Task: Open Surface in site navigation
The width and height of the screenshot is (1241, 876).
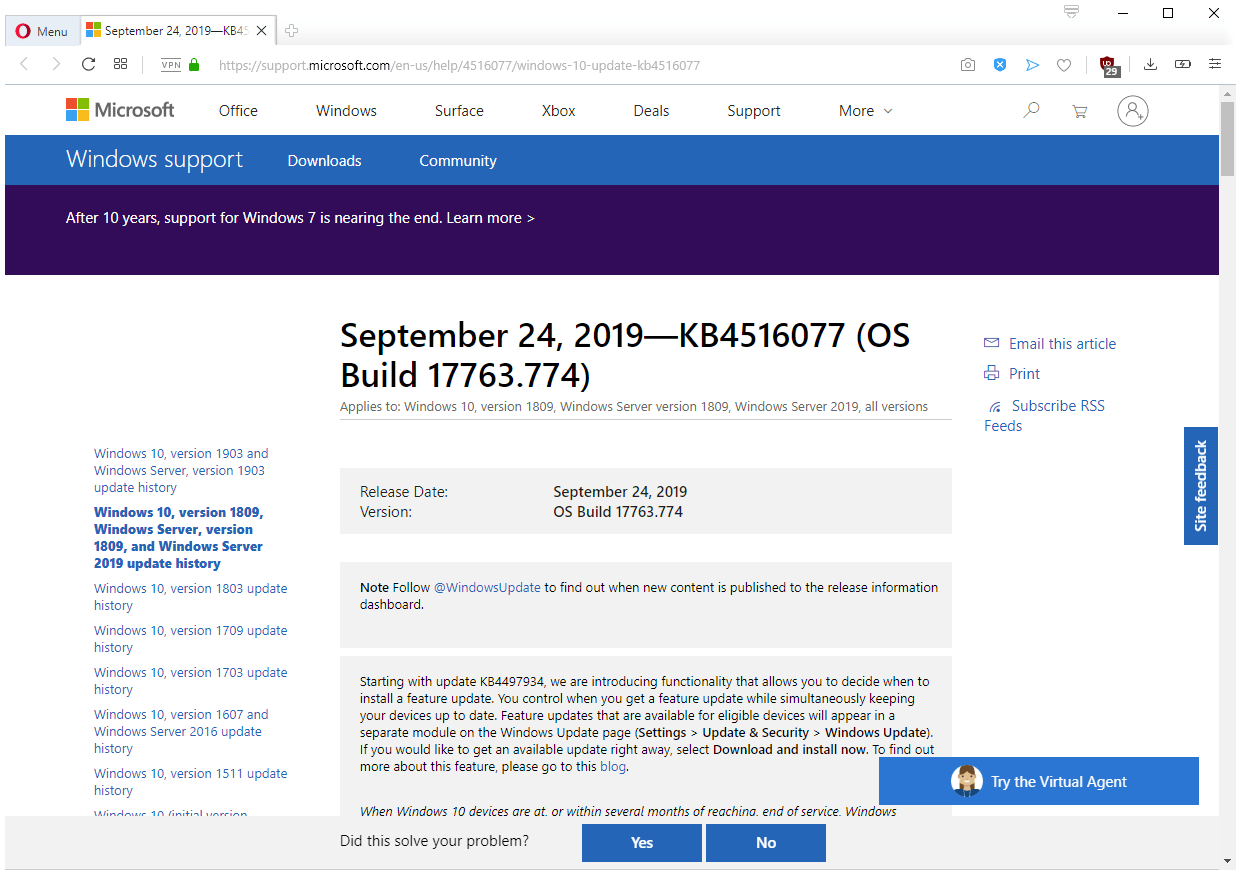Action: click(x=459, y=111)
